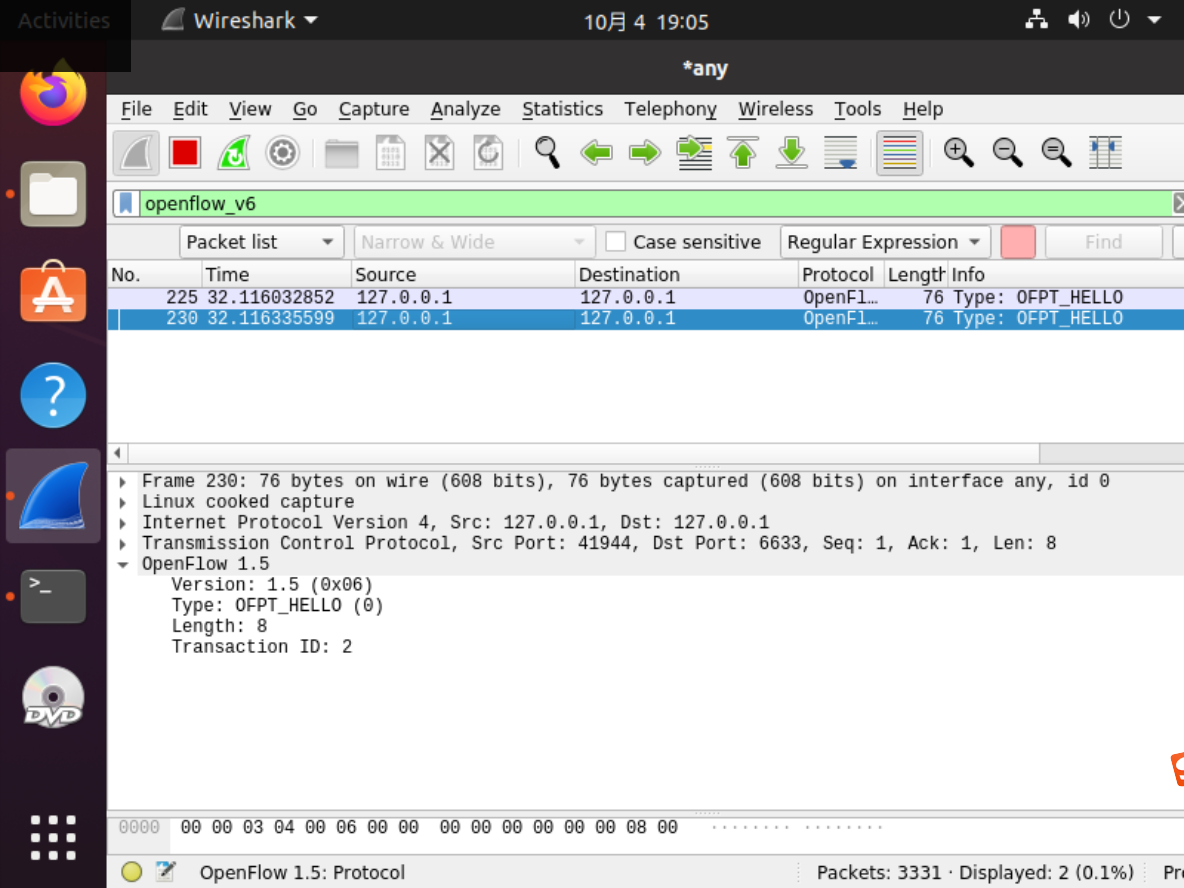The width and height of the screenshot is (1184, 888).
Task: Open a capture file folder icon
Action: tap(341, 153)
